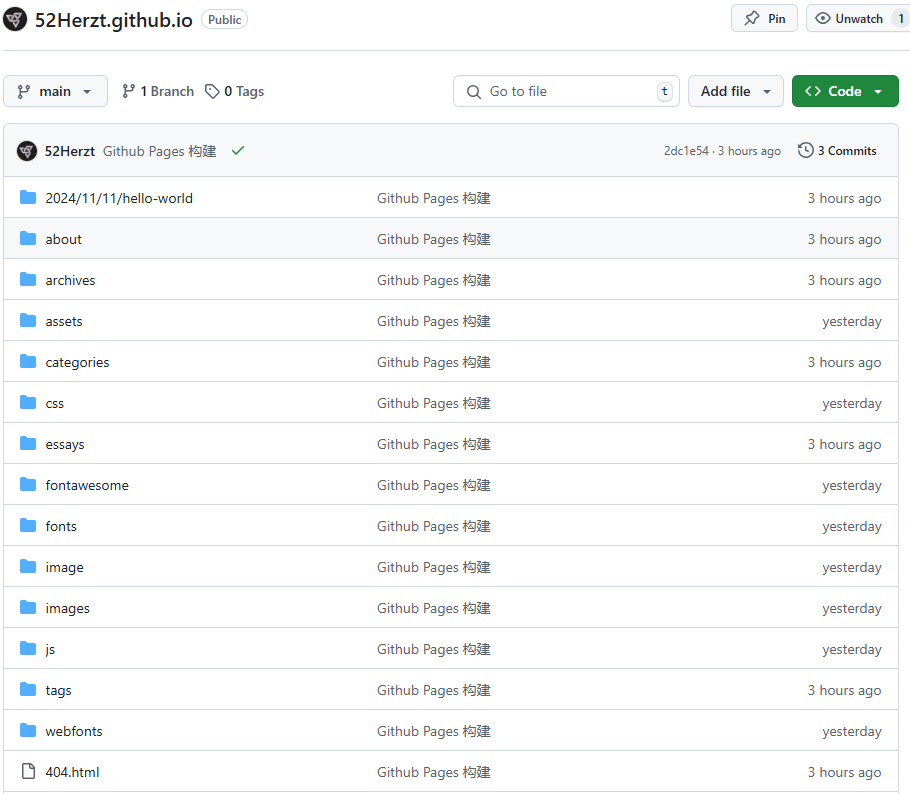This screenshot has height=794, width=910.
Task: Pin this repository with the Pin button
Action: [x=765, y=19]
